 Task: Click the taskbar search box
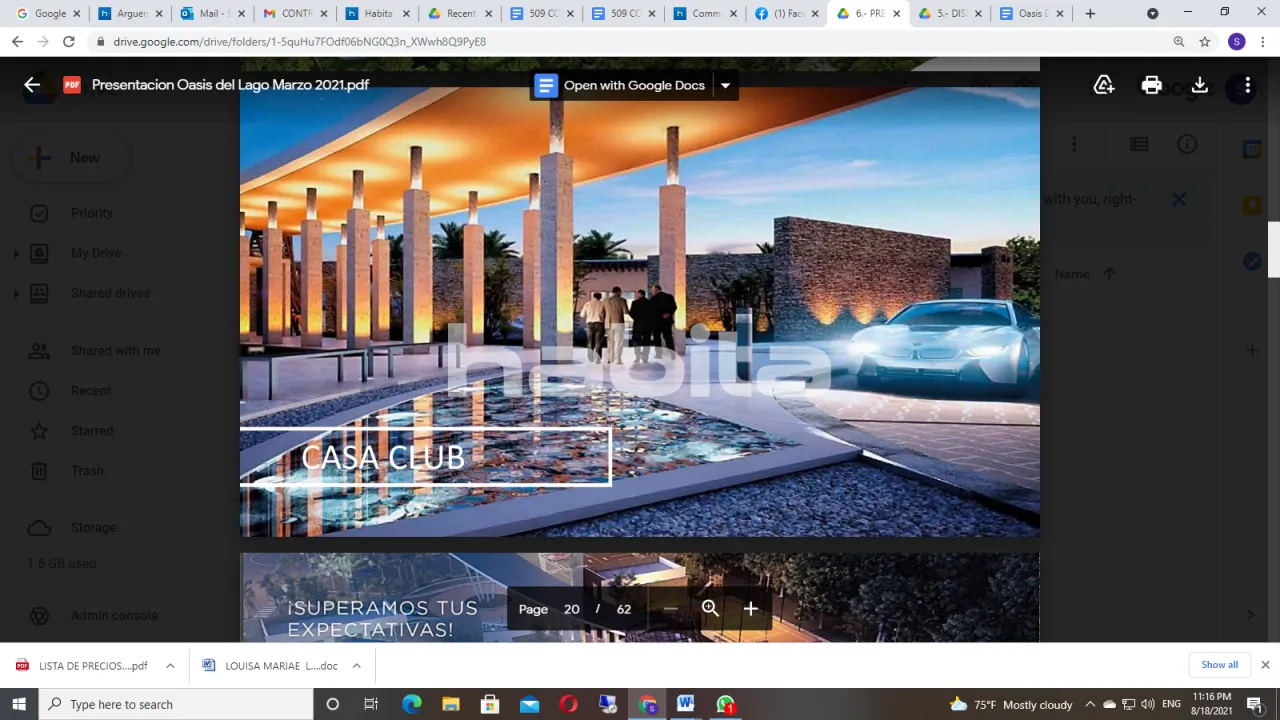click(176, 704)
